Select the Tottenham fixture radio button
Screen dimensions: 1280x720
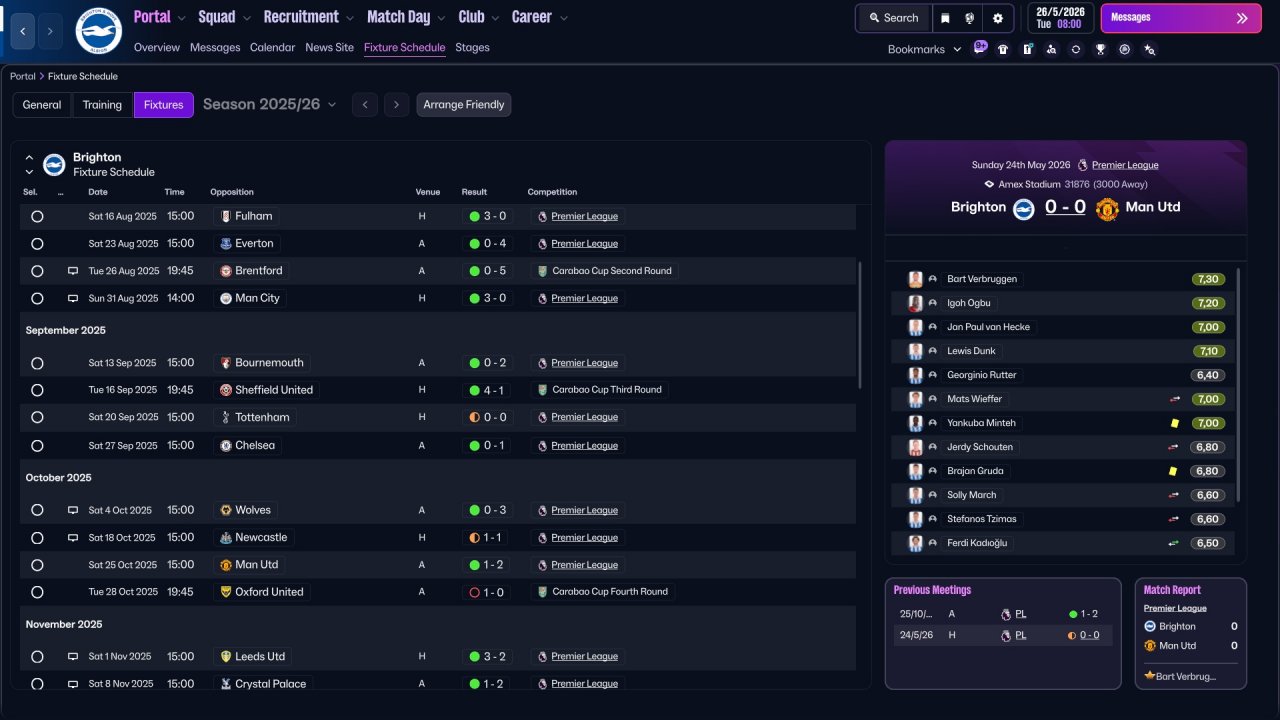coord(37,417)
